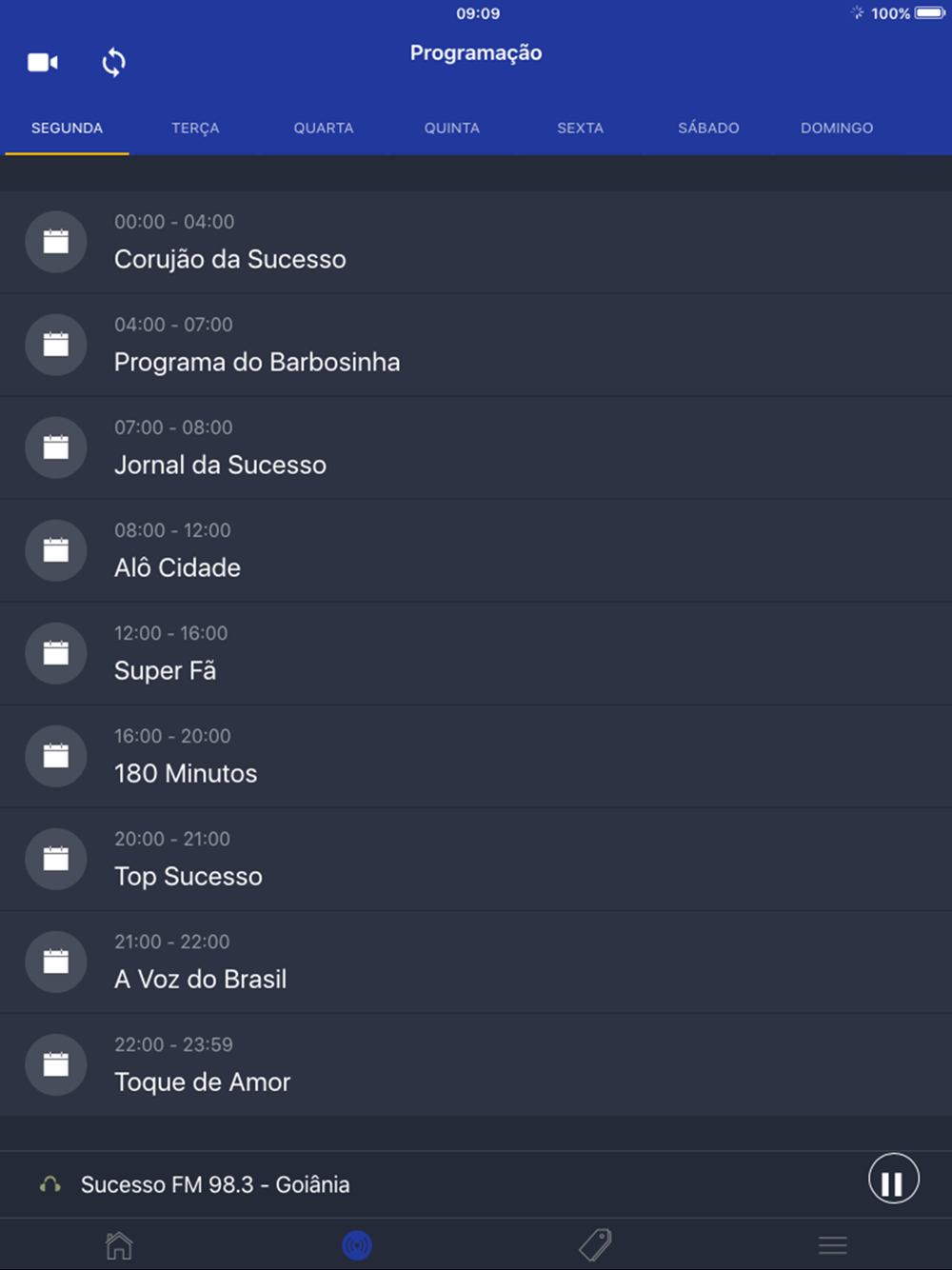The image size is (952, 1270).
Task: Pause the radio stream
Action: point(893,1179)
